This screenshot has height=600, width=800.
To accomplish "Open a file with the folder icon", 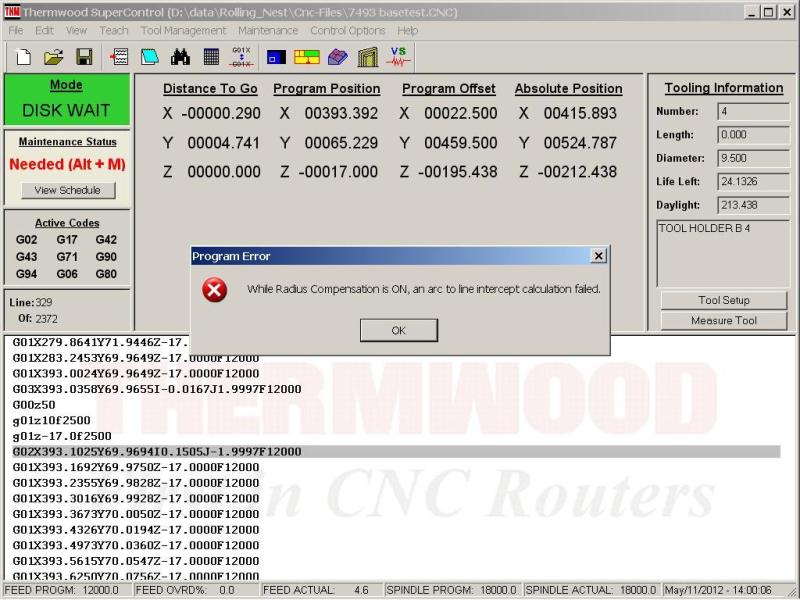I will coord(53,57).
